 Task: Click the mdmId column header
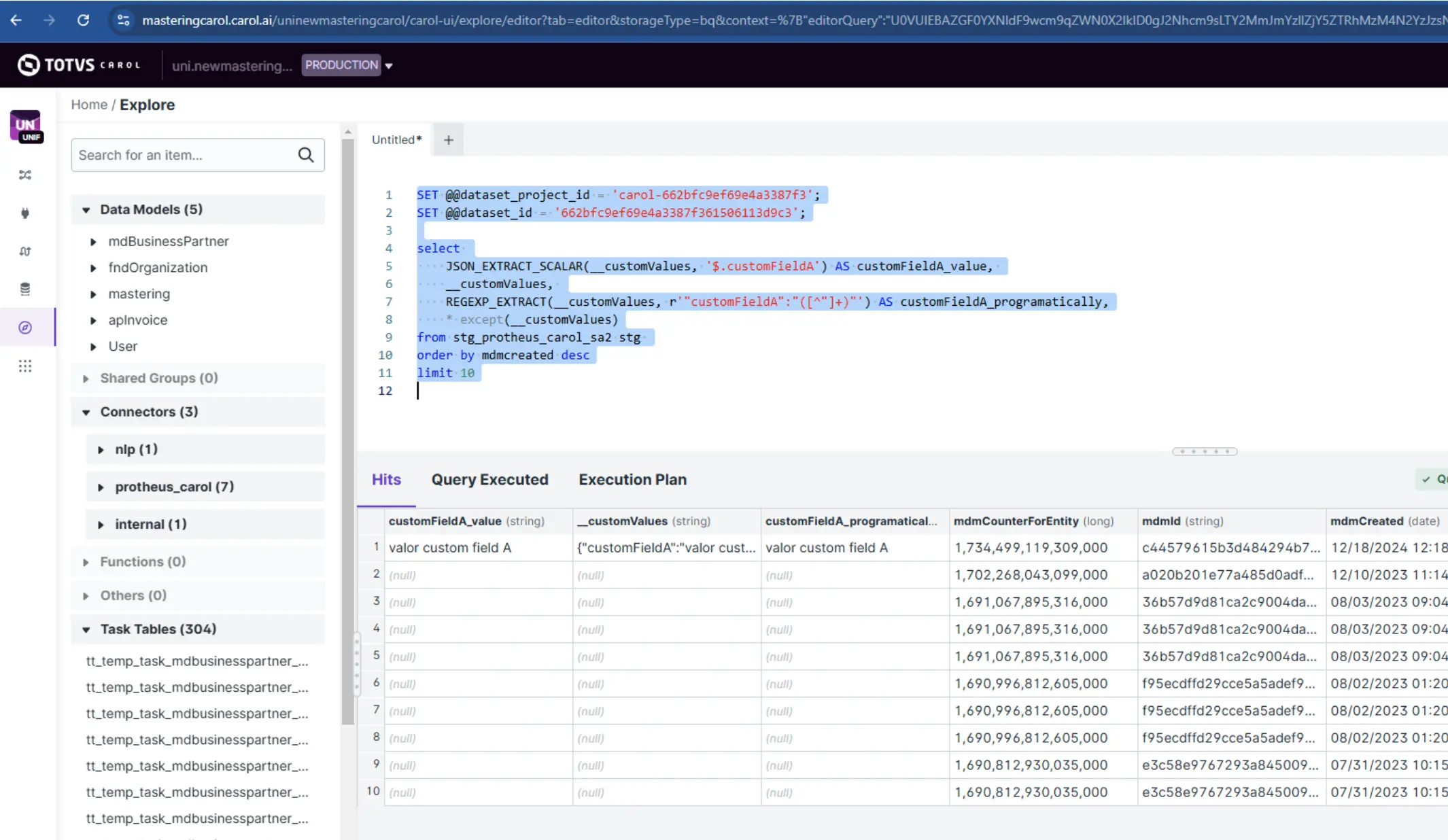coord(1232,521)
